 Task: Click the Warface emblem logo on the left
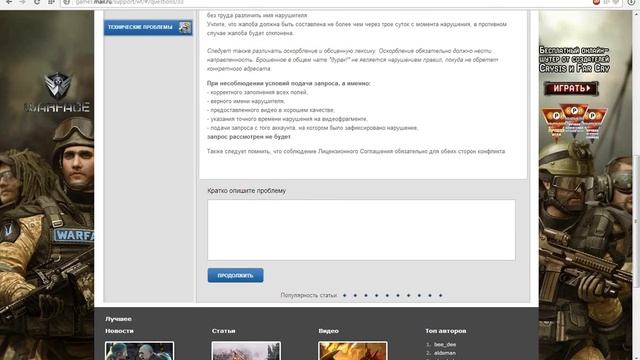(x=58, y=86)
